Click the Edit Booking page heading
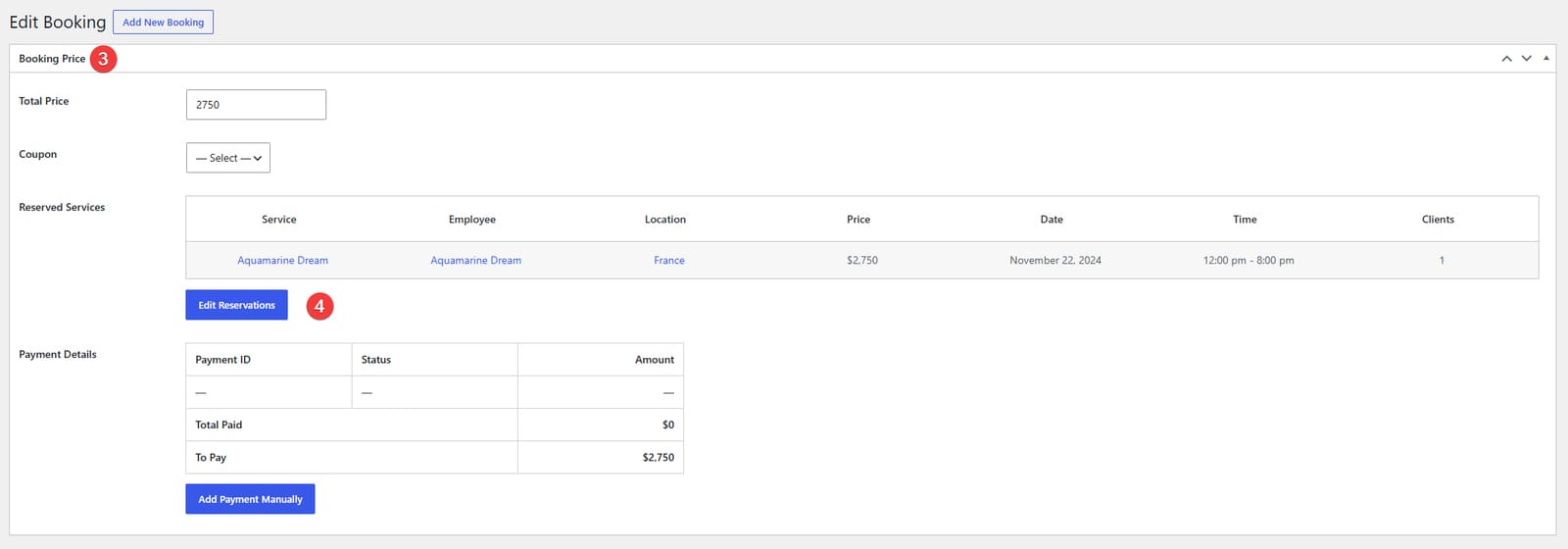Viewport: 1568px width, 549px height. pyautogui.click(x=58, y=22)
